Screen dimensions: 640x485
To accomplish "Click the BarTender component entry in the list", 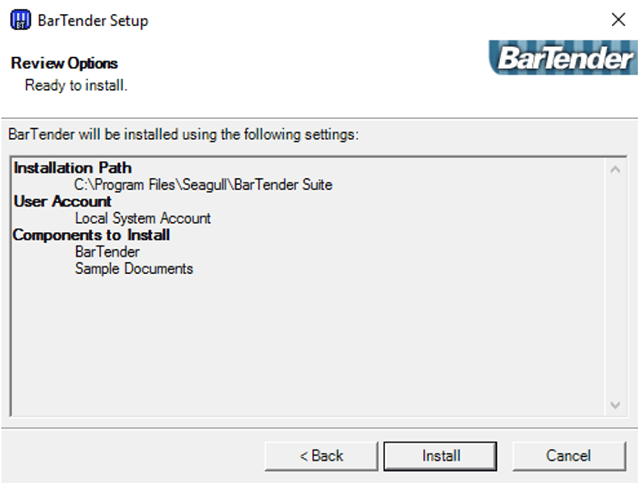I will click(107, 252).
